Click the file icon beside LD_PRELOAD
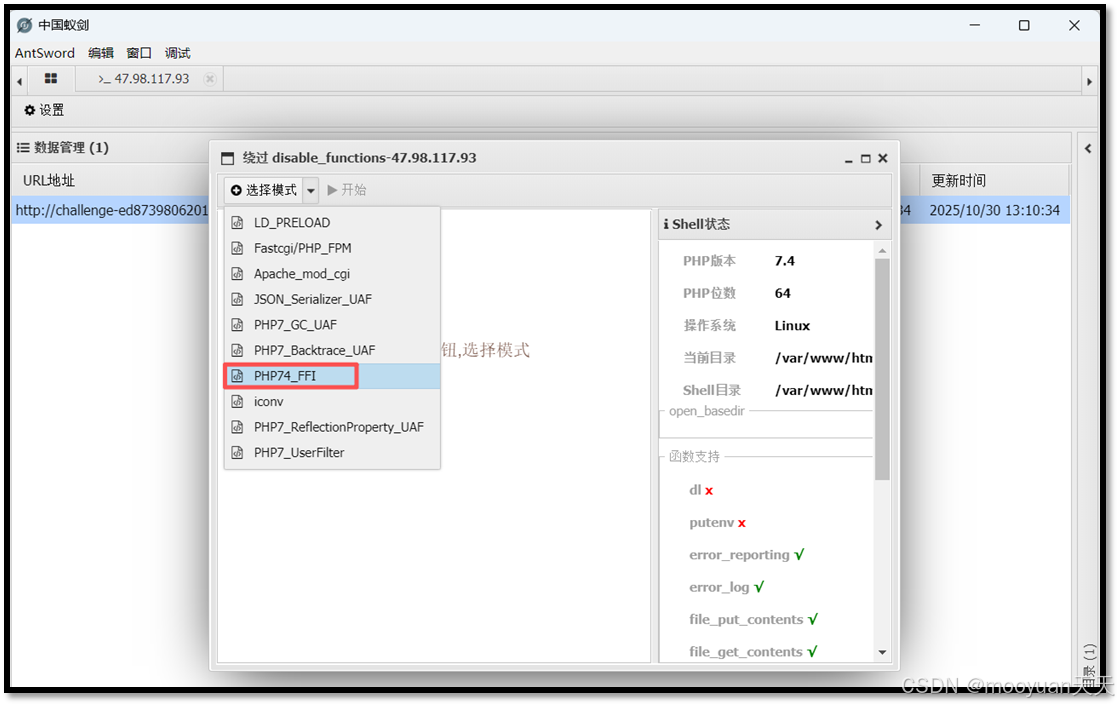Image resolution: width=1119 pixels, height=706 pixels. click(x=238, y=223)
